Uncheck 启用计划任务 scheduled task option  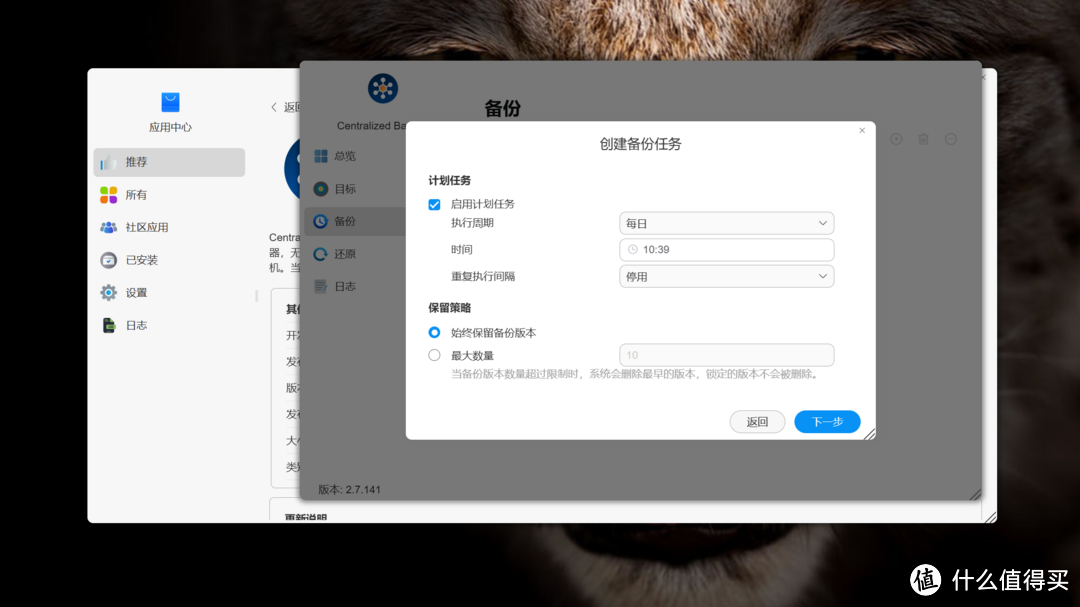click(x=434, y=204)
